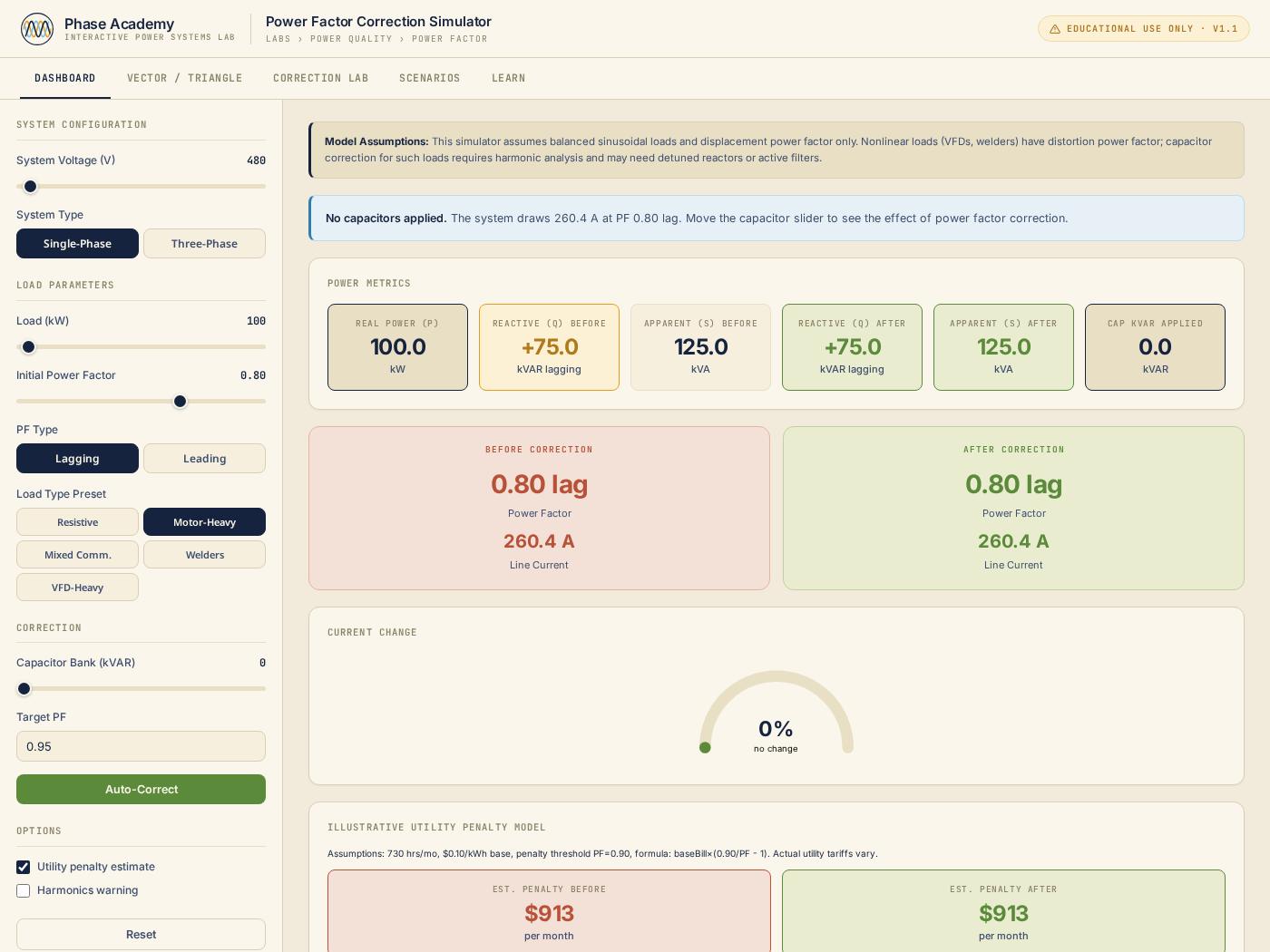
Task: Click the Reactive (Q) Before card
Action: [549, 347]
